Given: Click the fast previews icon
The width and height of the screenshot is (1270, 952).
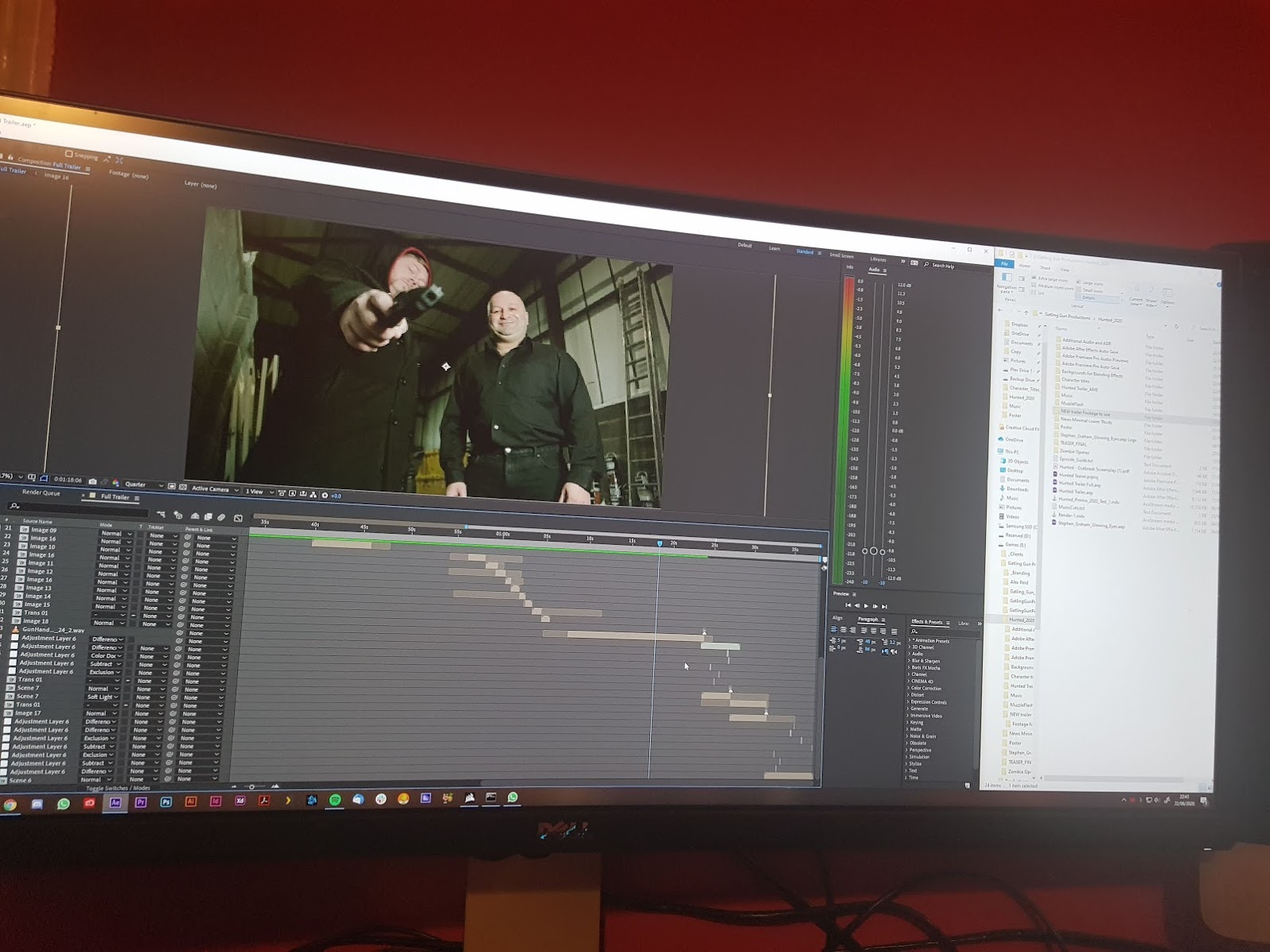Looking at the screenshot, I should pos(292,493).
